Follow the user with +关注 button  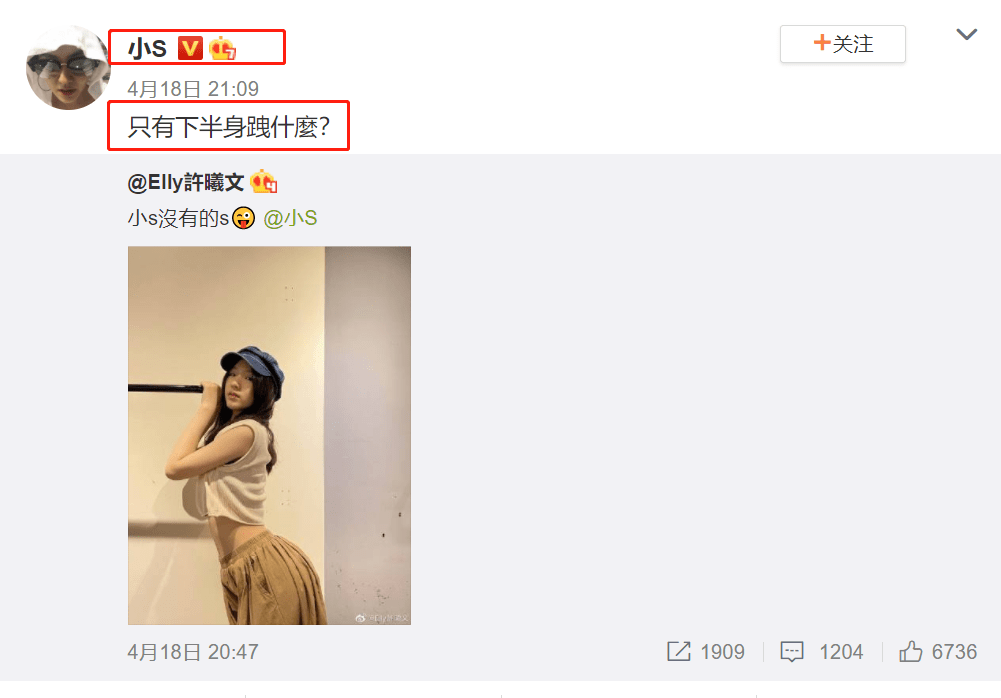[842, 44]
